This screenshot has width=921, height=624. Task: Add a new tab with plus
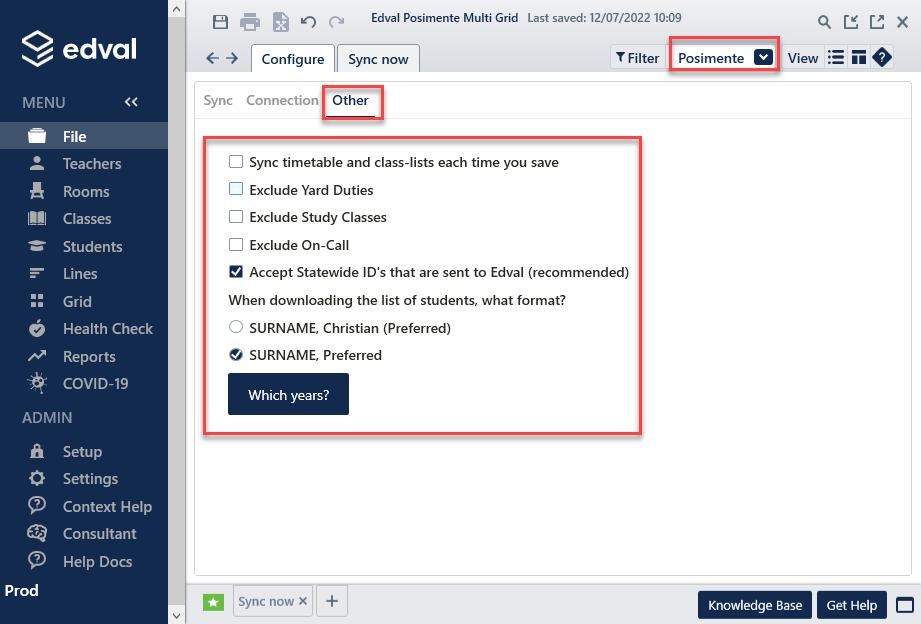point(332,601)
